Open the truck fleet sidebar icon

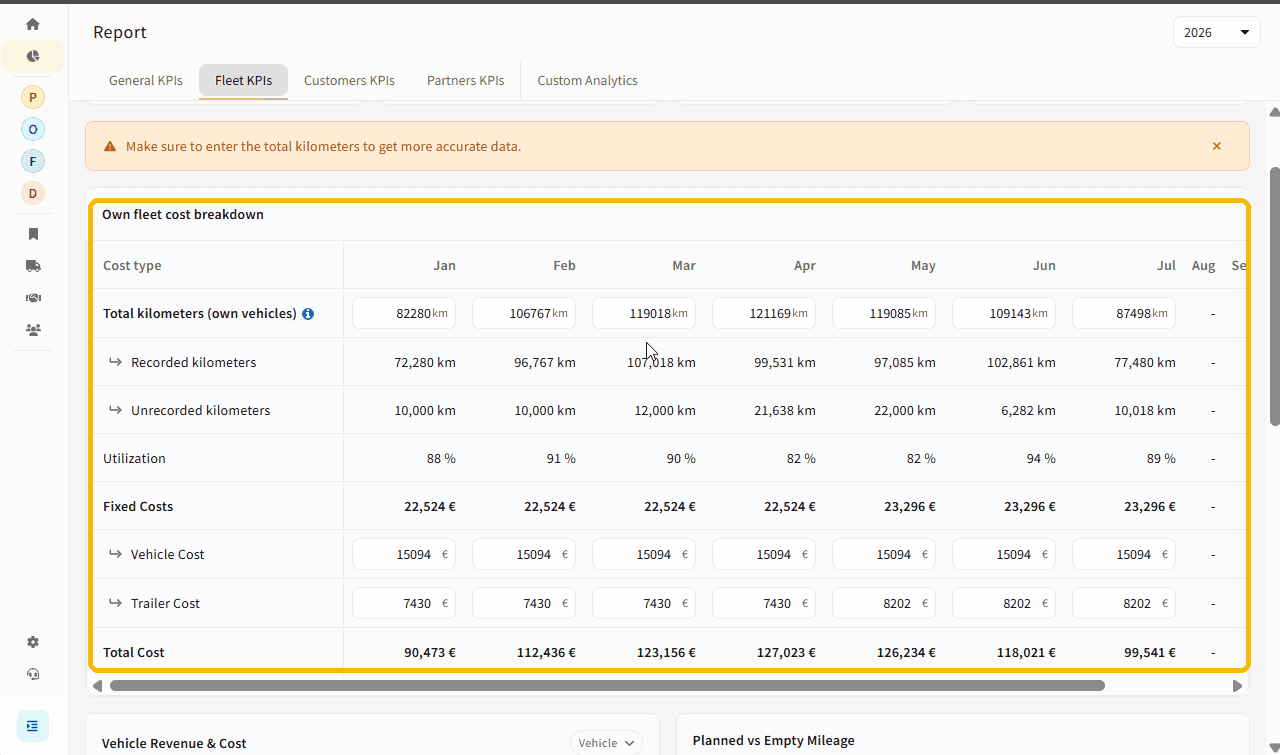click(x=33, y=266)
